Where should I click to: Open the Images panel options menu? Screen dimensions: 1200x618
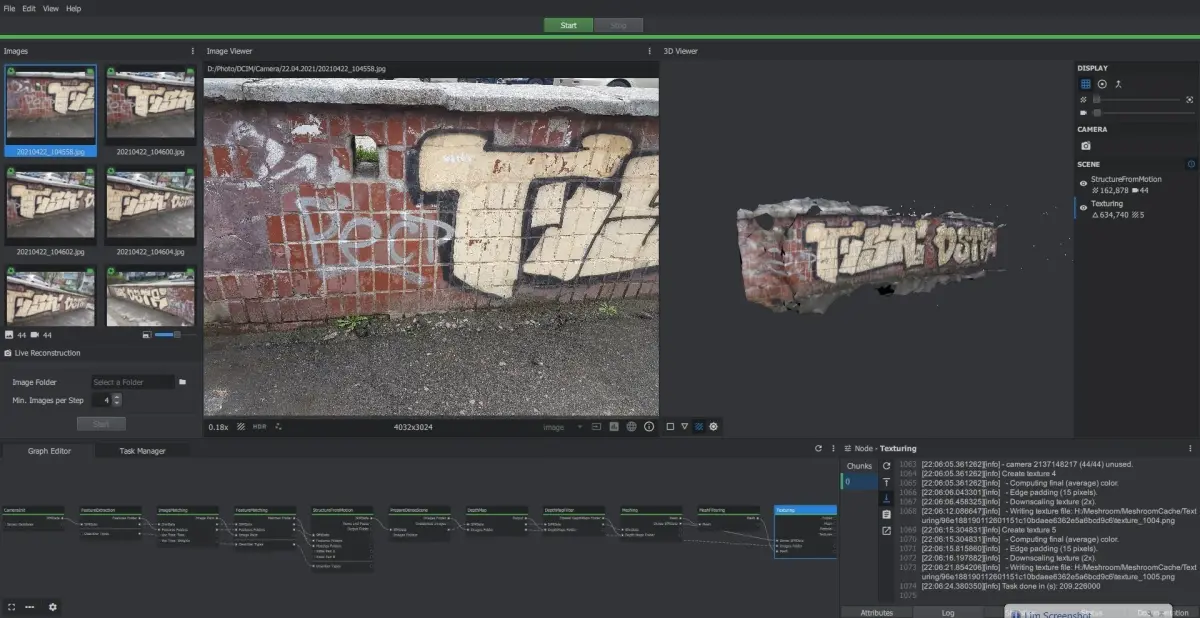[193, 51]
